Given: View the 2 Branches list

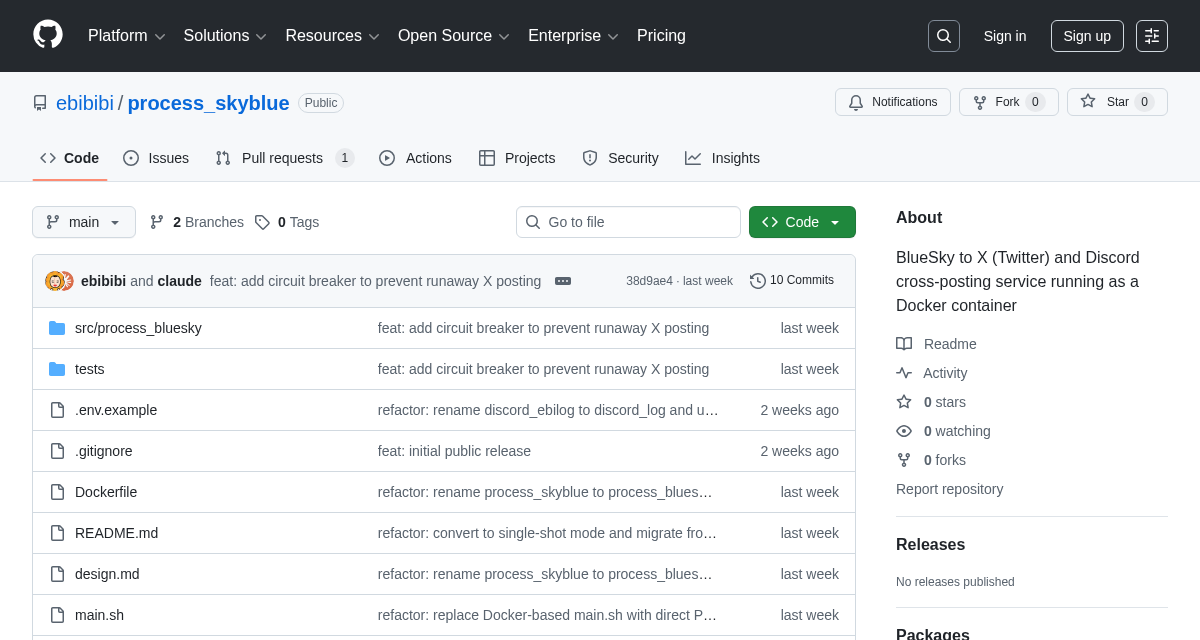Looking at the screenshot, I should point(197,222).
